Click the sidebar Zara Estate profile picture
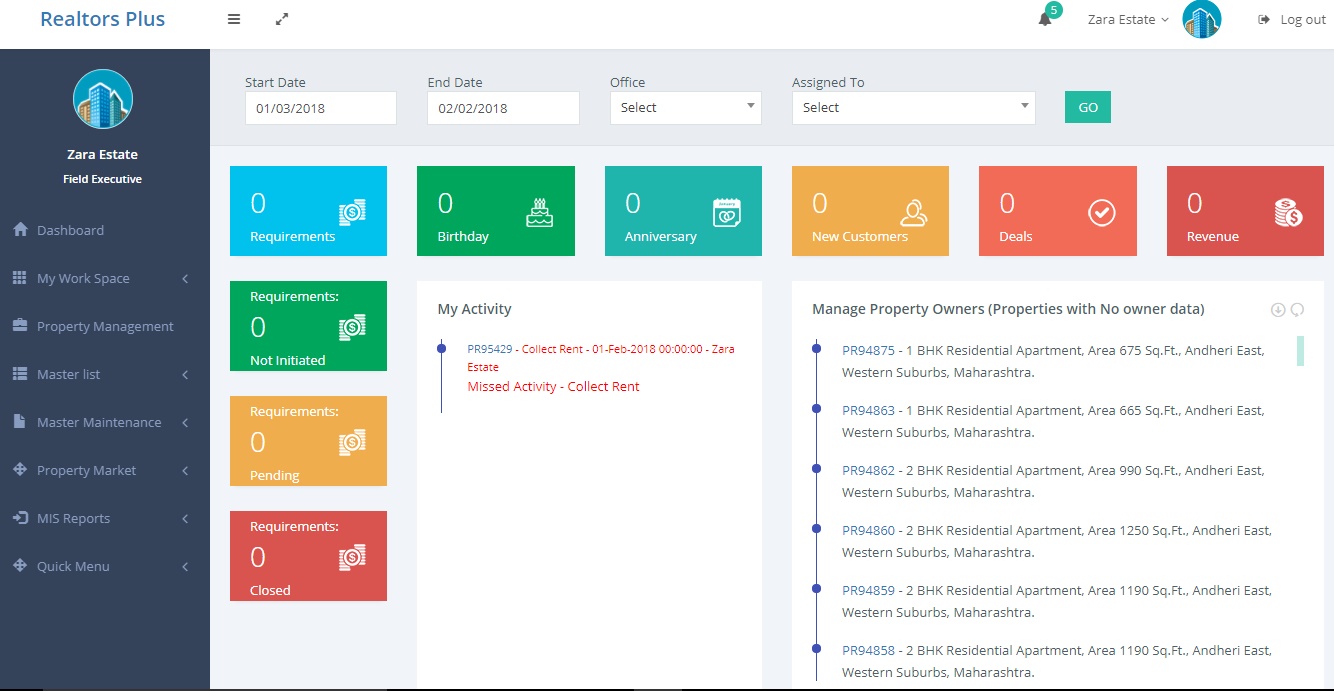 pyautogui.click(x=103, y=99)
